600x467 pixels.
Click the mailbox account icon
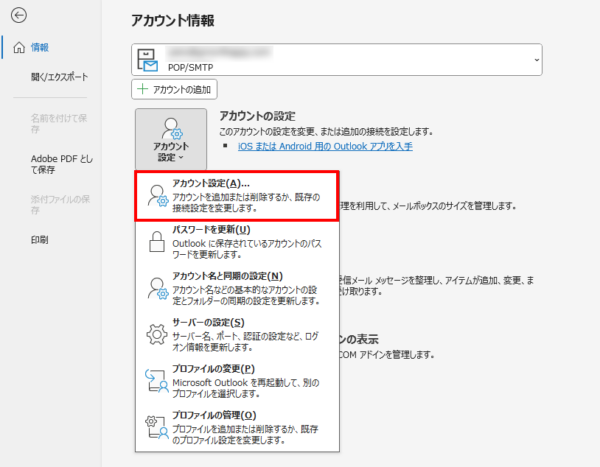coord(150,60)
